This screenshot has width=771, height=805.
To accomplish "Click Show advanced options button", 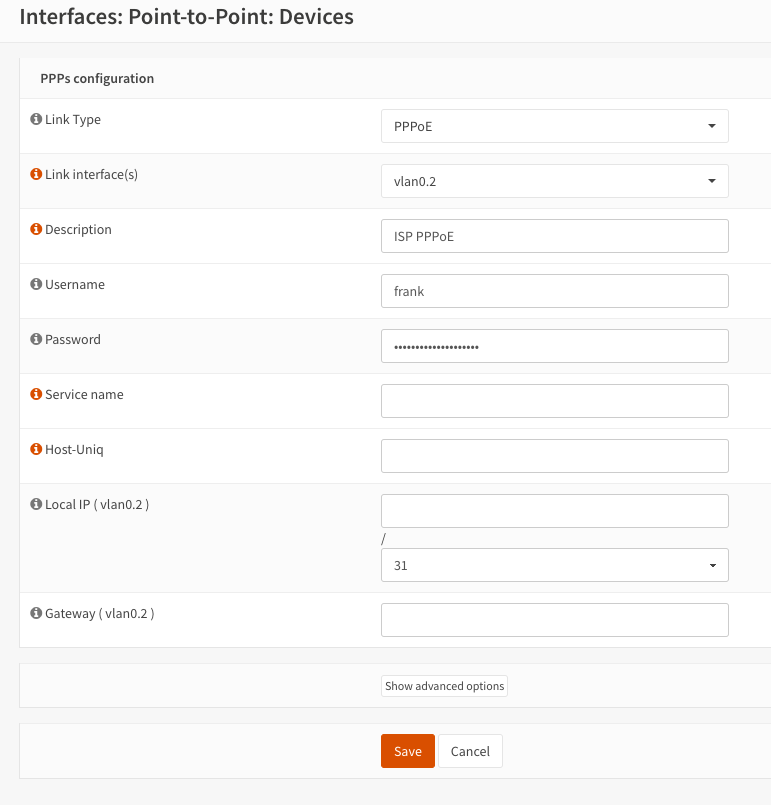I will tap(444, 686).
